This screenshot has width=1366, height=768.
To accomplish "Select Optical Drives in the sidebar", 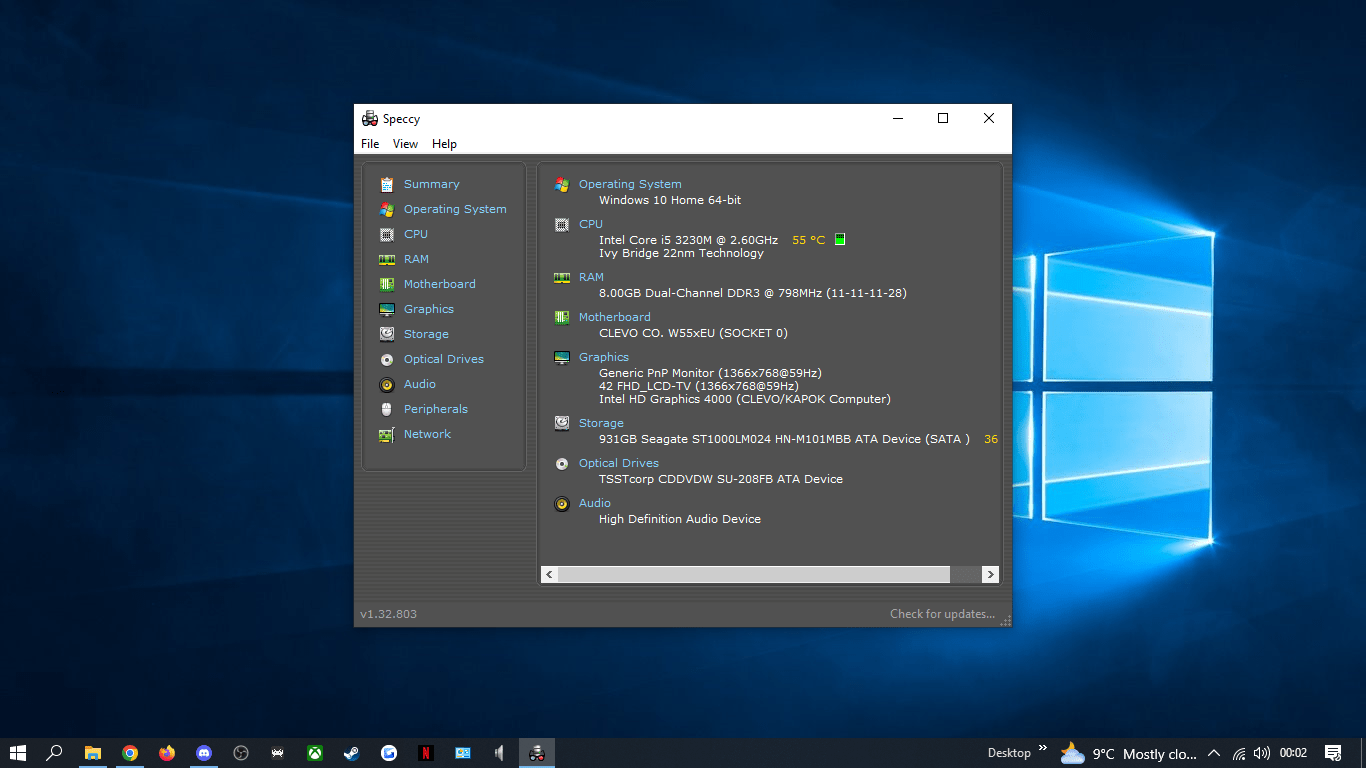I will point(443,359).
